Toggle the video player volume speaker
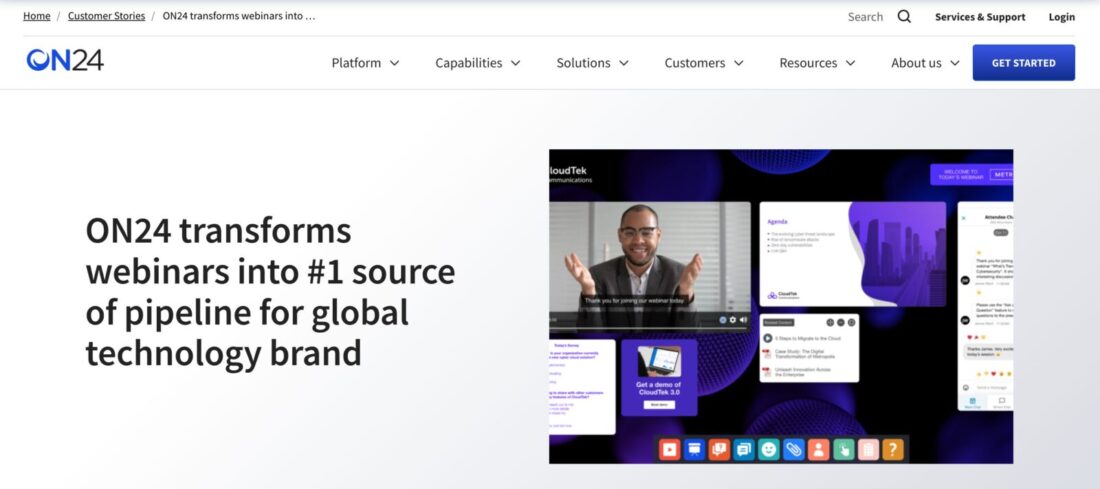Screen dimensions: 1100x489 pyautogui.click(x=743, y=320)
